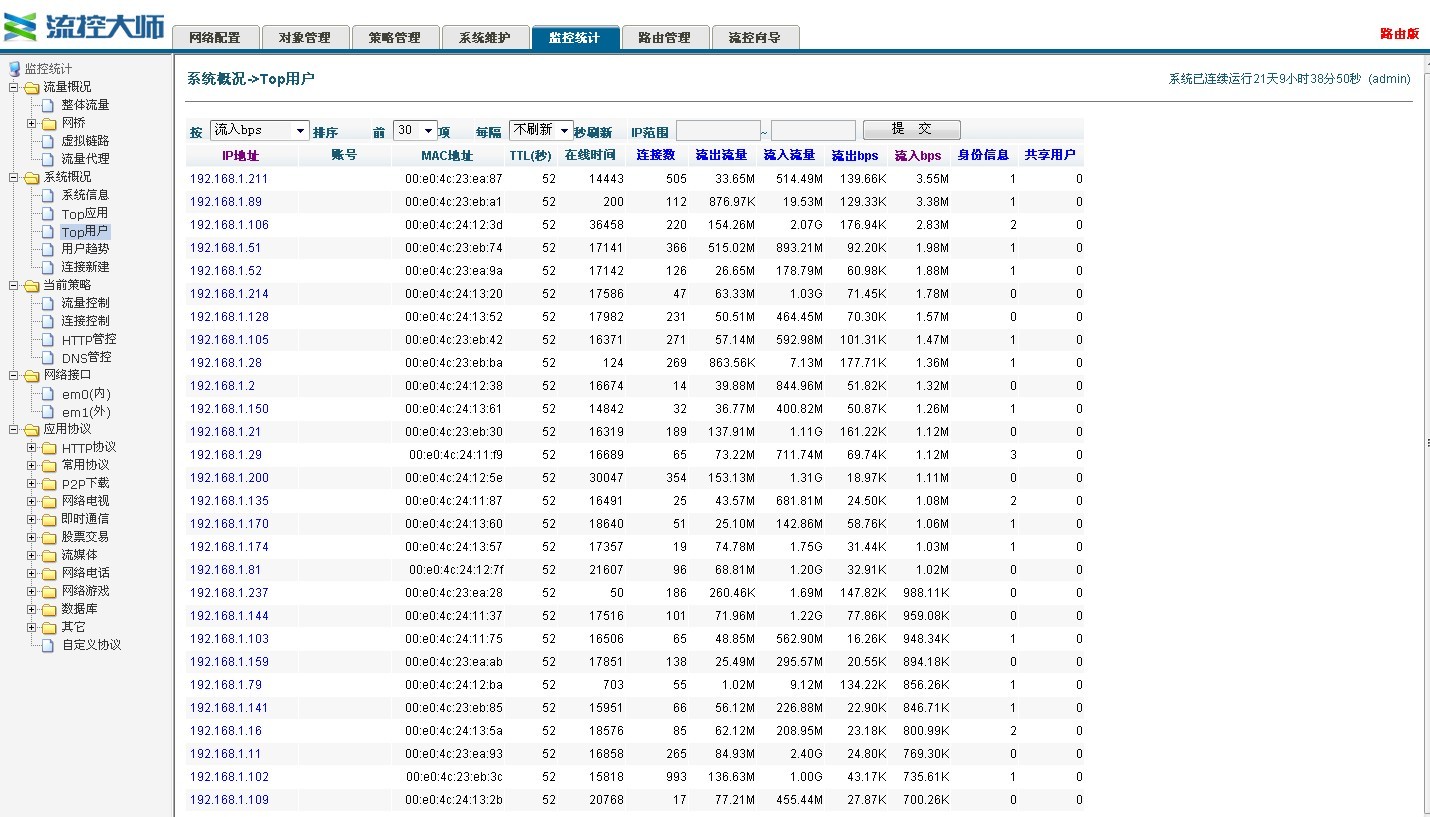
Task: Collapse the 当前策略 tree folder
Action: tap(14, 285)
